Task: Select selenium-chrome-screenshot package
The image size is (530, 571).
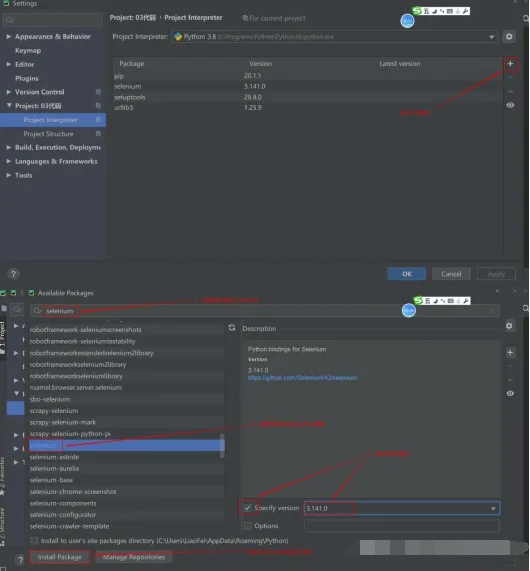Action: 126,492
